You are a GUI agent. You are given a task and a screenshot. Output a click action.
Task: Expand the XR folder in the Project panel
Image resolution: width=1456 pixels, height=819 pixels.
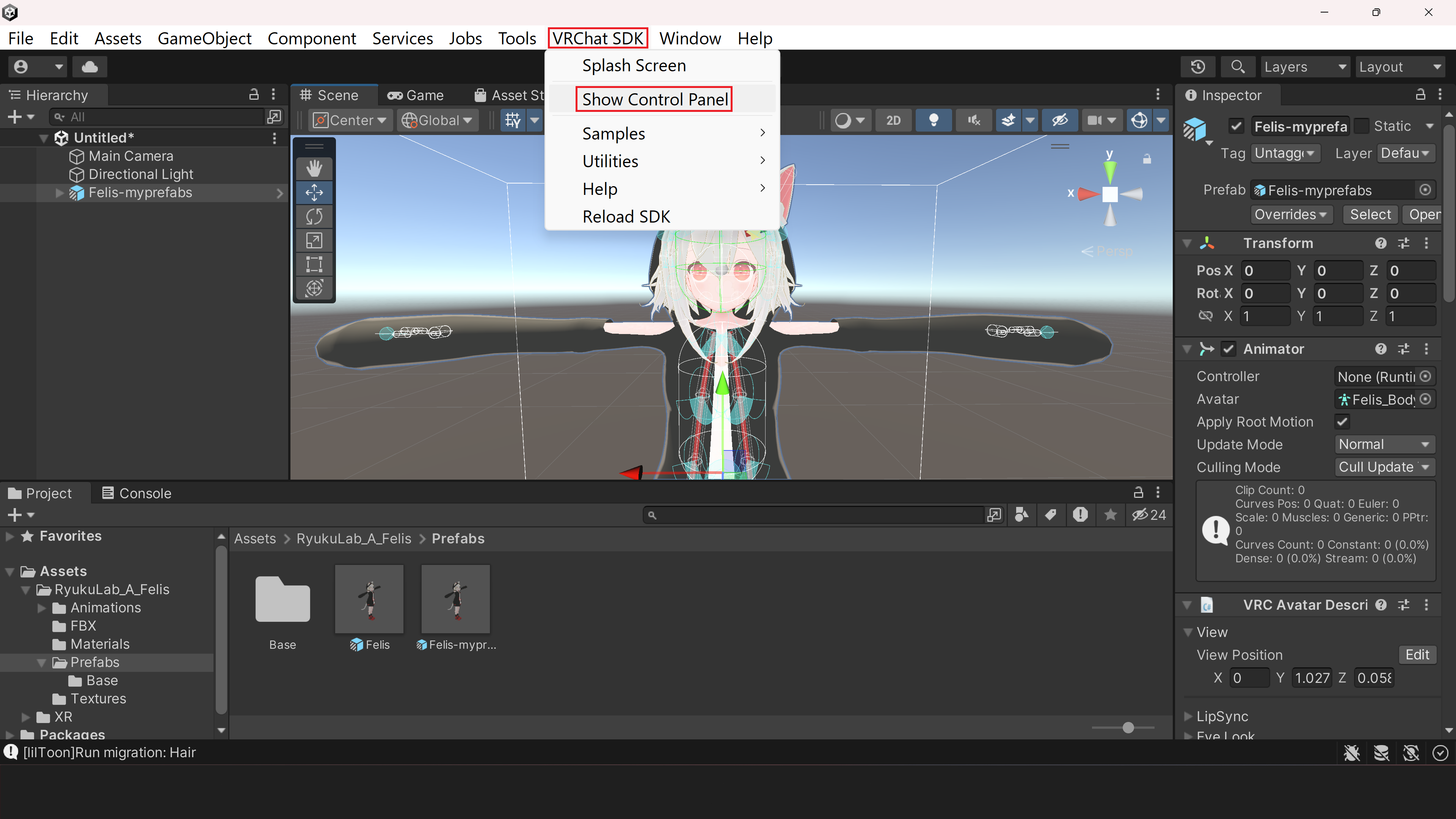(x=25, y=717)
